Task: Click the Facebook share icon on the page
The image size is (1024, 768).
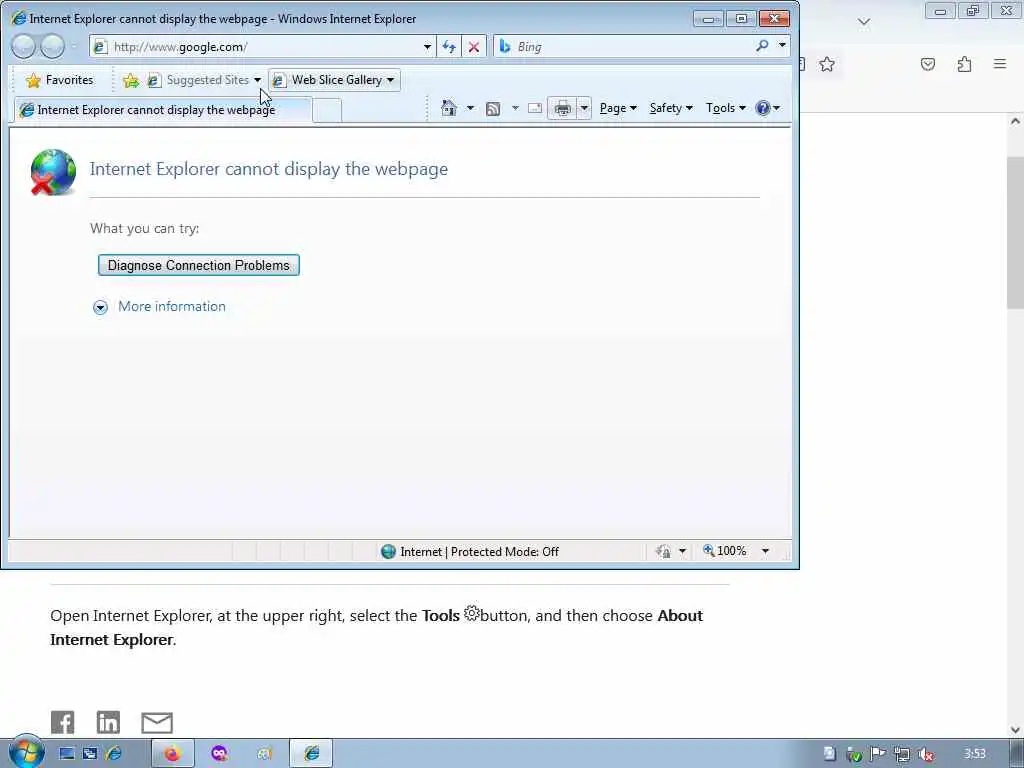Action: coord(63,722)
